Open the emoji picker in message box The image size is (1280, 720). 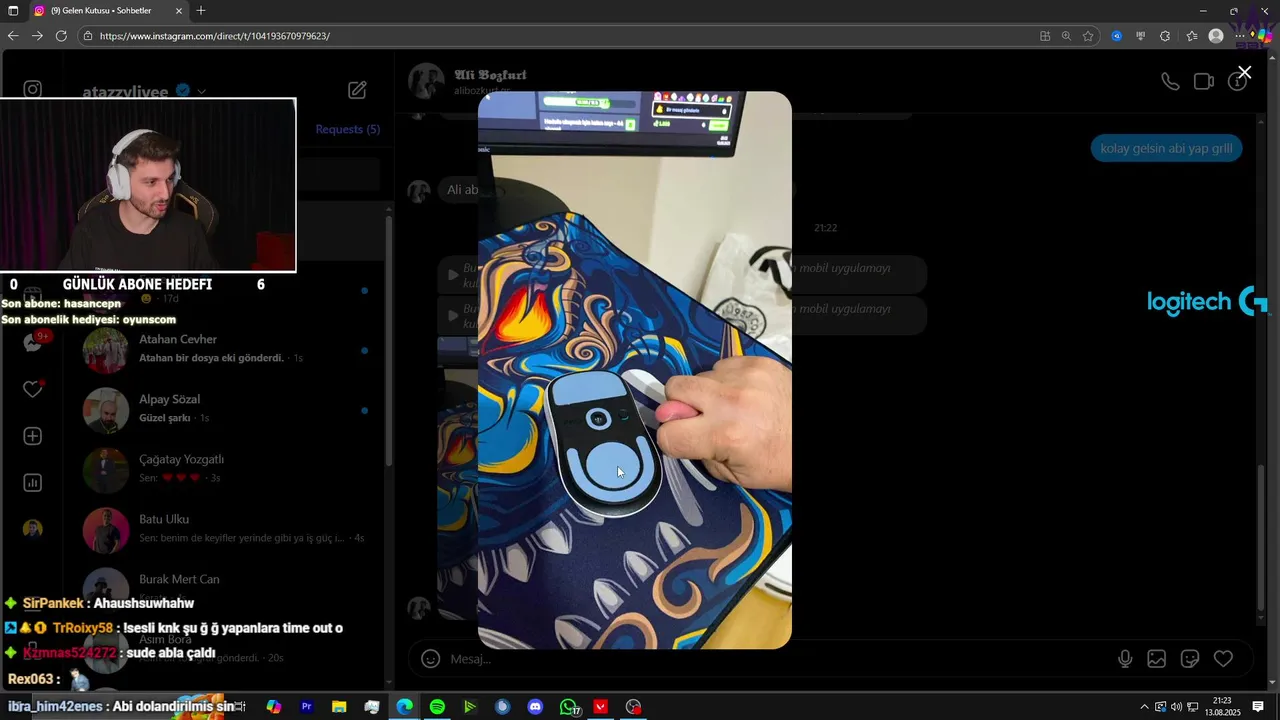click(x=431, y=658)
